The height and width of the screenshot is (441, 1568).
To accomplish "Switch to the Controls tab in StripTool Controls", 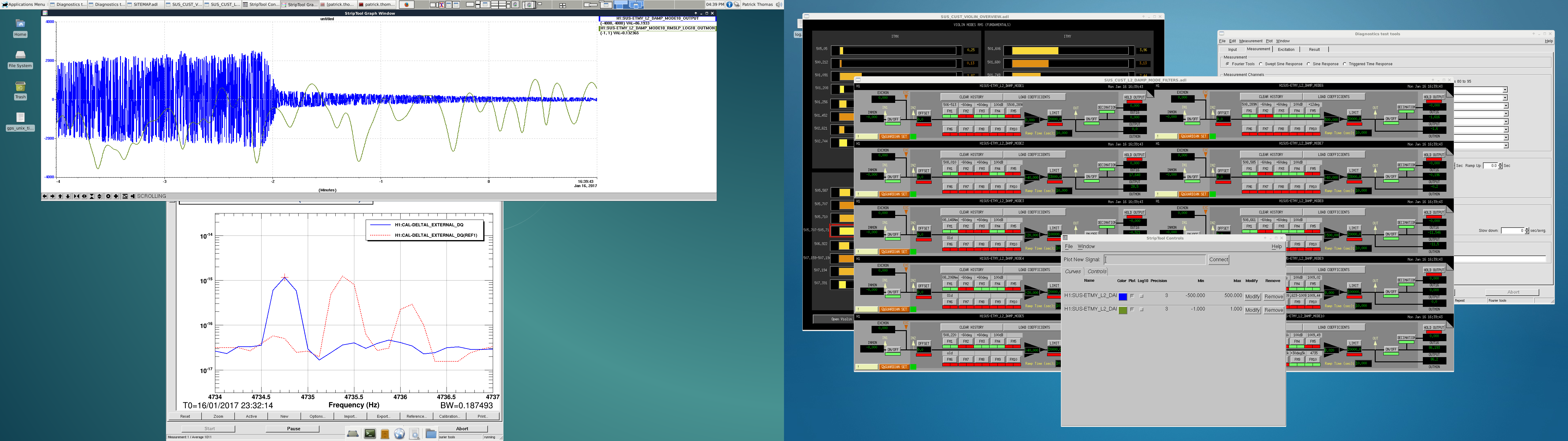I will (x=1097, y=272).
